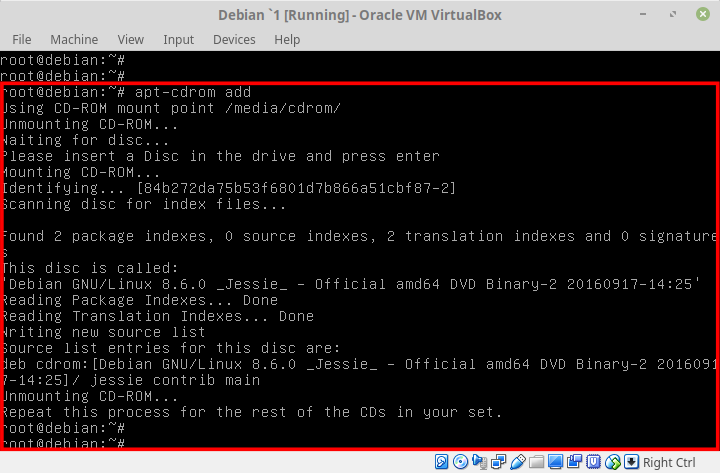Click the mouse integration status icon
The height and width of the screenshot is (473, 720).
click(x=613, y=462)
